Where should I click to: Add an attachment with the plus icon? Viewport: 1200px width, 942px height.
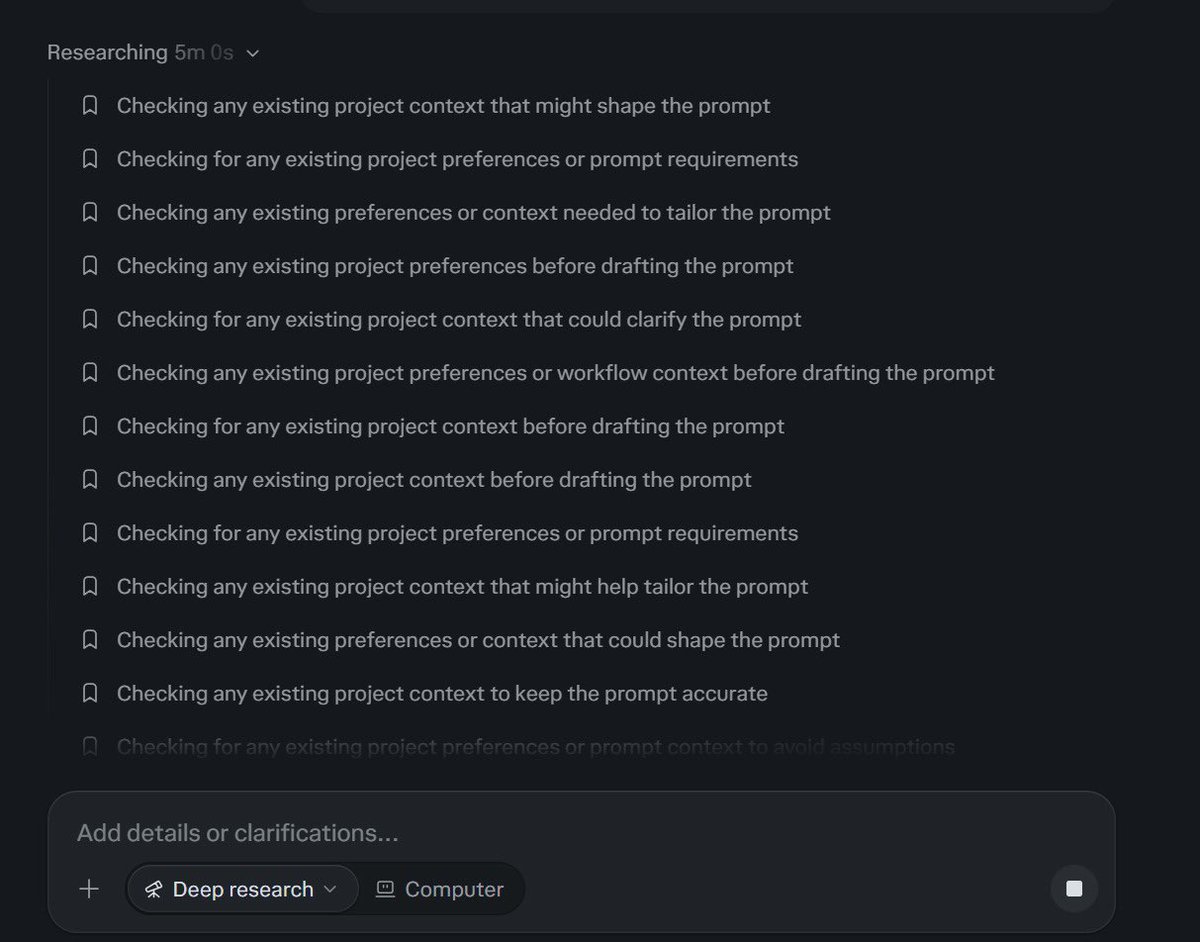[x=89, y=889]
